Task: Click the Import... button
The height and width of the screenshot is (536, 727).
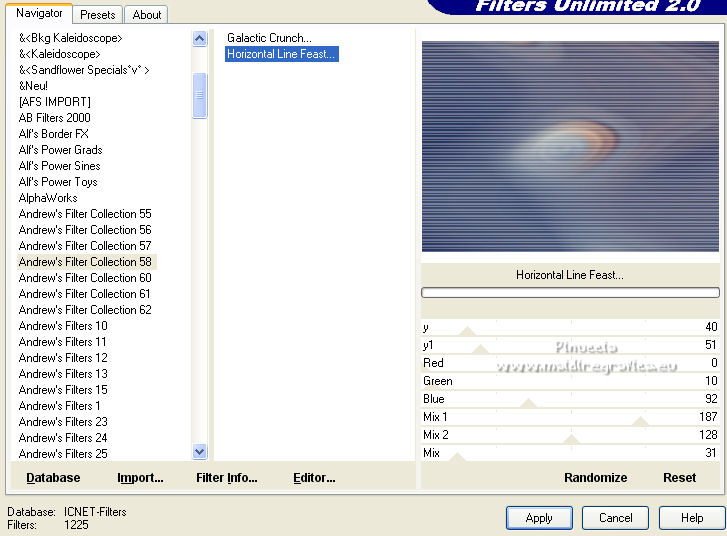Action: pyautogui.click(x=140, y=478)
